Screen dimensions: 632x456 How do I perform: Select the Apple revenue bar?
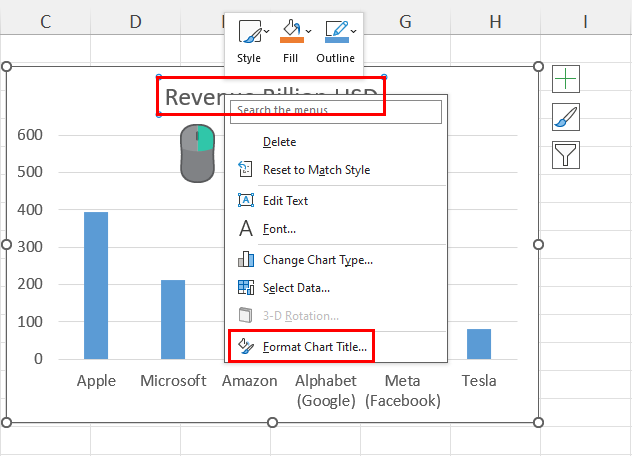click(x=96, y=285)
